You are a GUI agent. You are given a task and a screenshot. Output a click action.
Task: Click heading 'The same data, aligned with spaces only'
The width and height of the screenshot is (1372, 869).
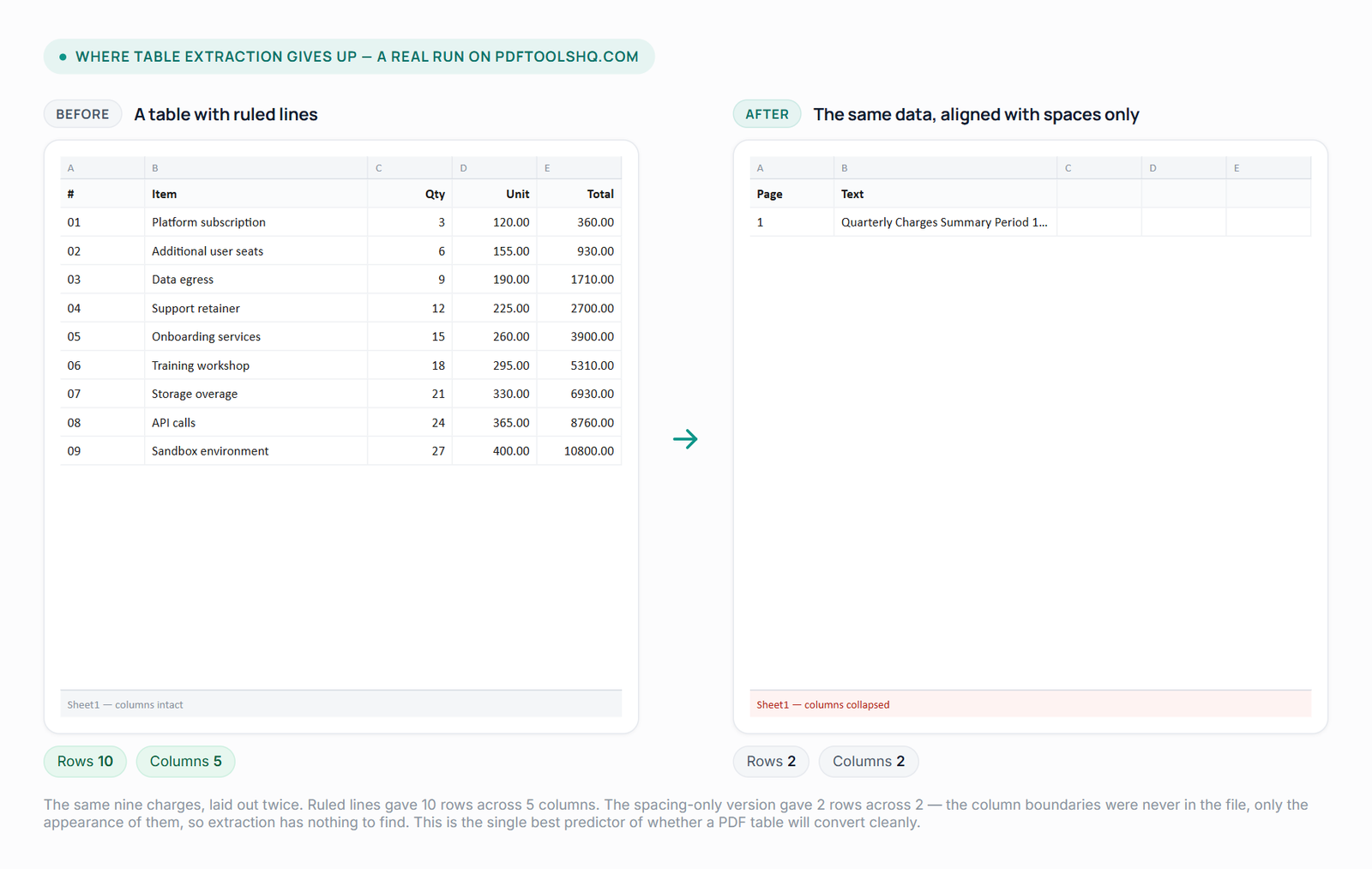tap(976, 114)
